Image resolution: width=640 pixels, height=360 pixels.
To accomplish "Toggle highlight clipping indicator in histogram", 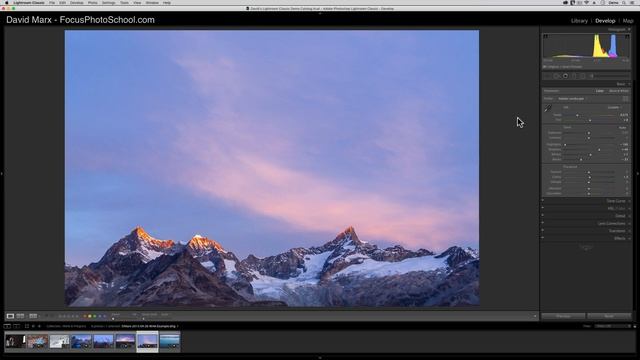I will [x=627, y=36].
